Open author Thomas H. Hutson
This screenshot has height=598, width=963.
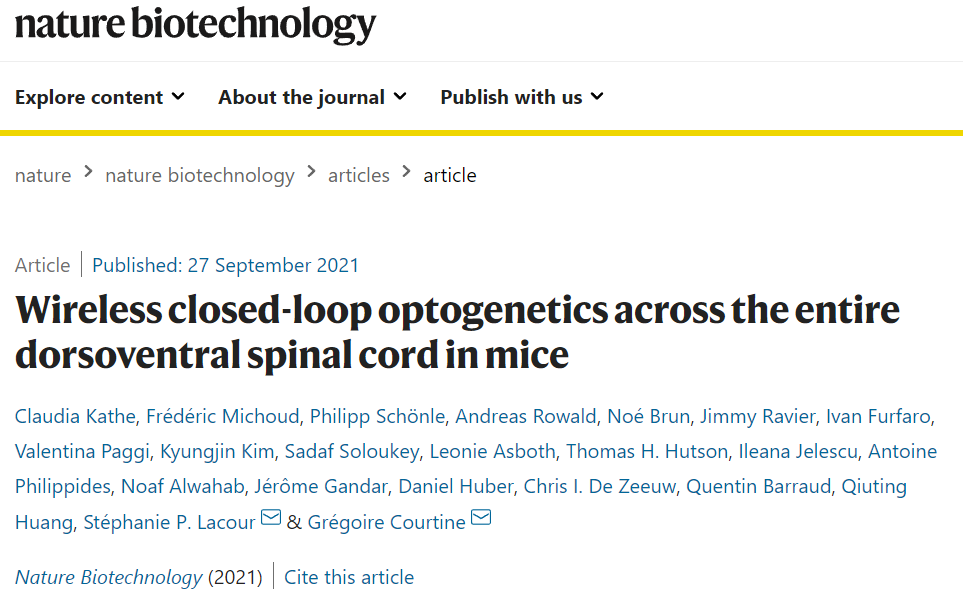point(647,451)
